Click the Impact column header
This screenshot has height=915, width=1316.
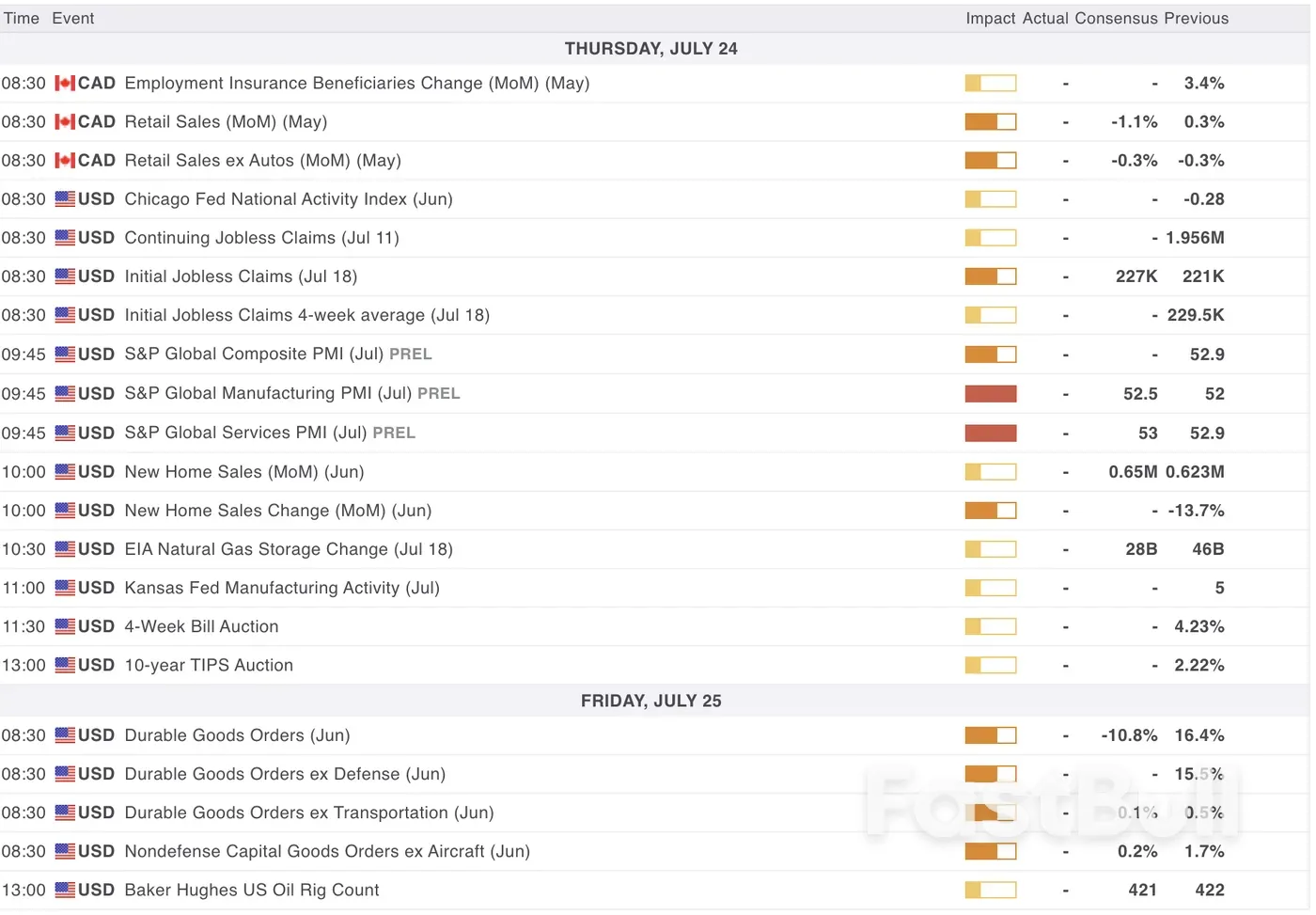tap(990, 19)
